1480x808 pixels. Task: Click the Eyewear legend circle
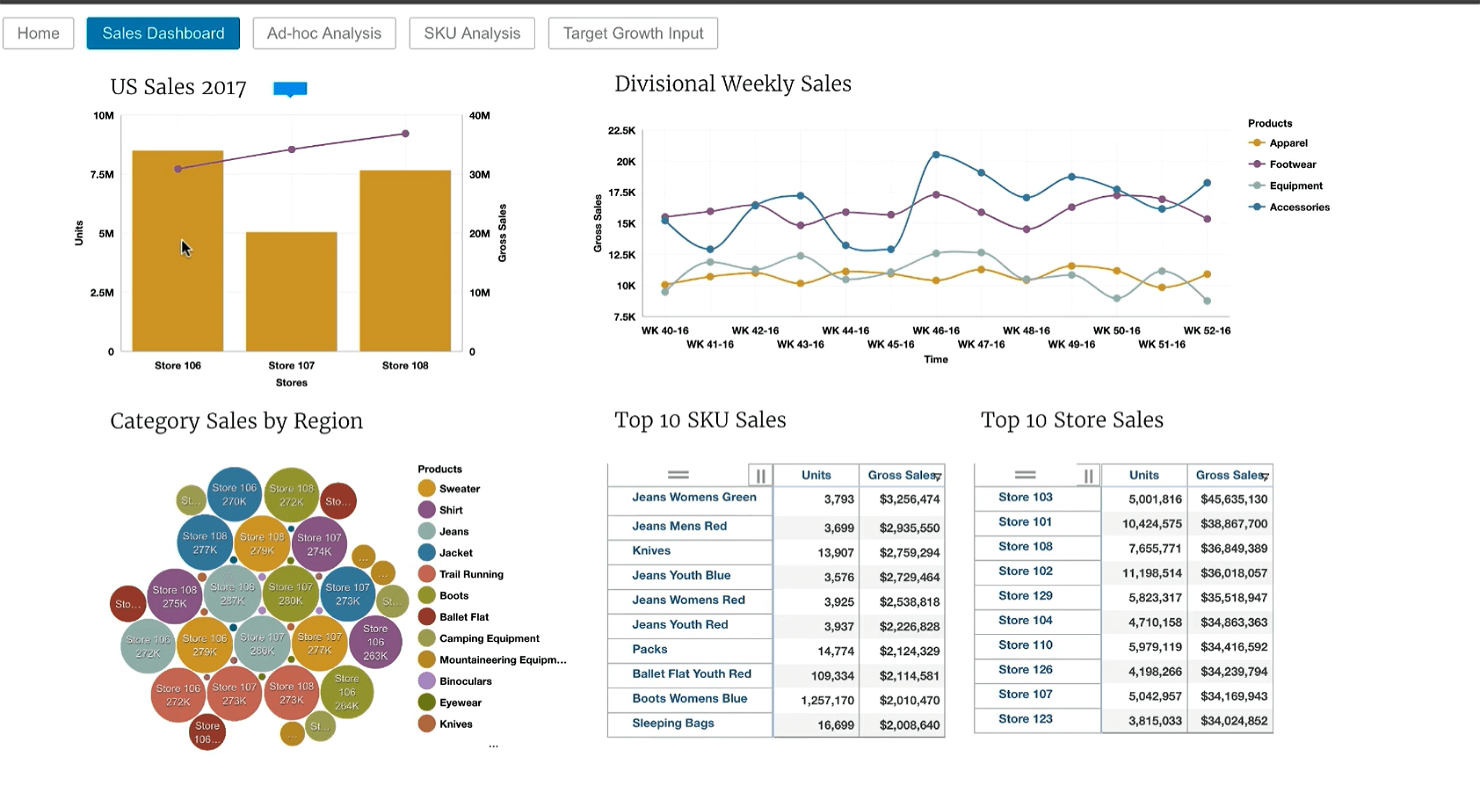tap(427, 702)
